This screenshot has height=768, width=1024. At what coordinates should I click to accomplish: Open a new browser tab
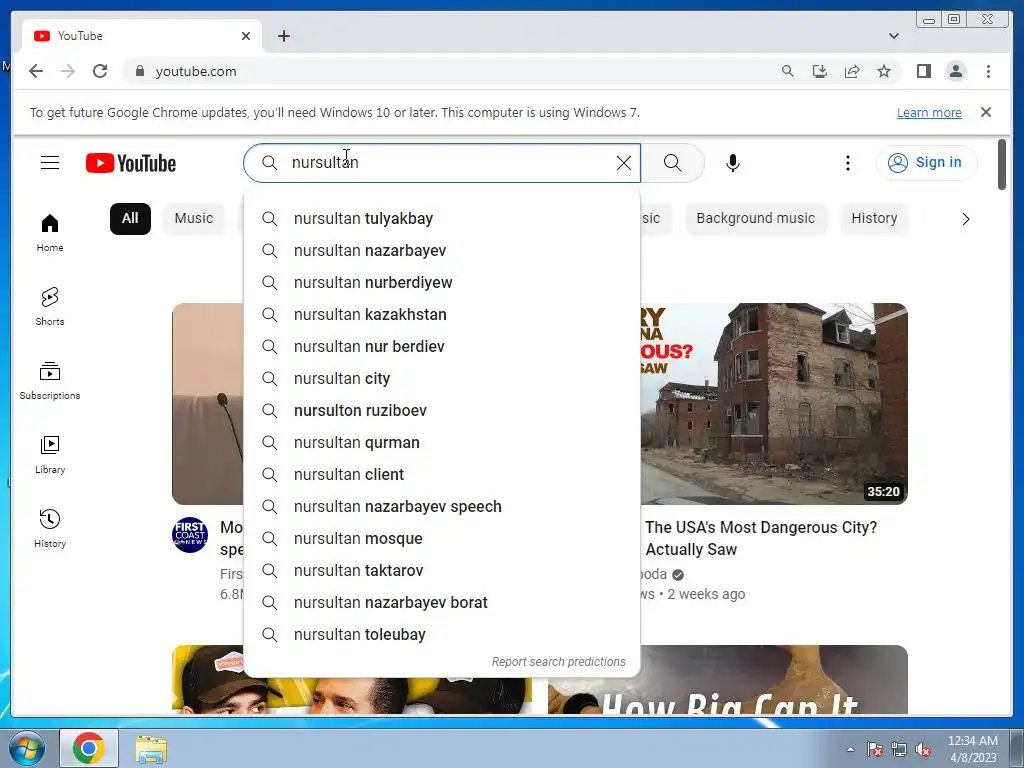tap(283, 36)
